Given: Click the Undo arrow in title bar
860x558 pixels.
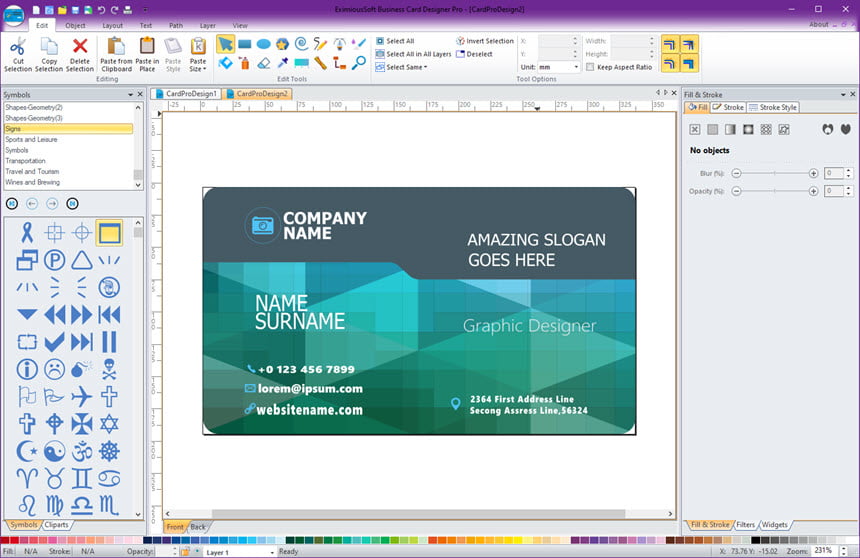Looking at the screenshot, I should point(101,10).
